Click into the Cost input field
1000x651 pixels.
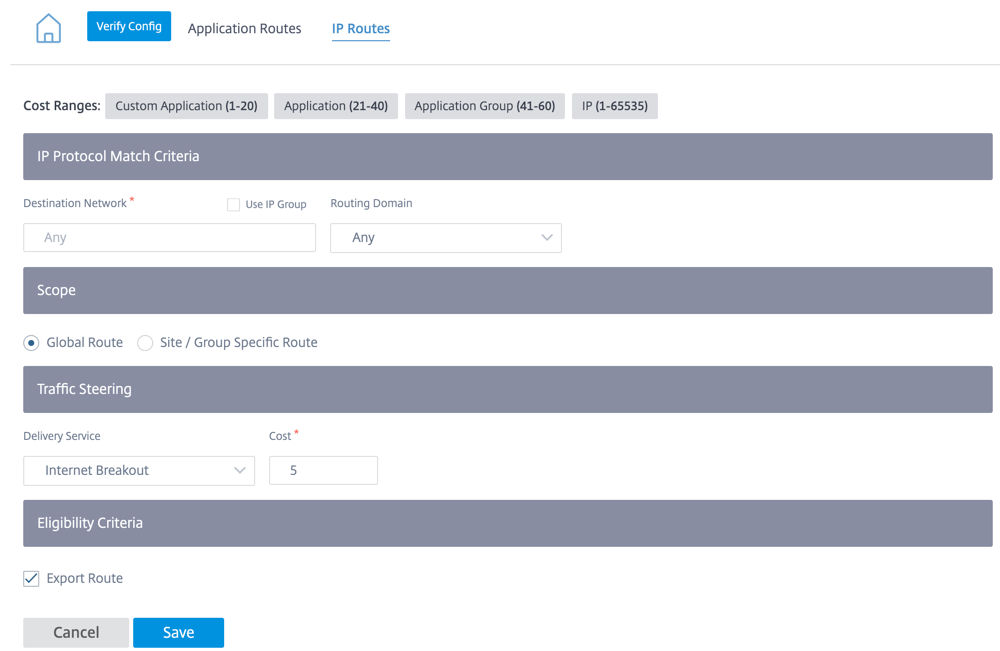(323, 471)
